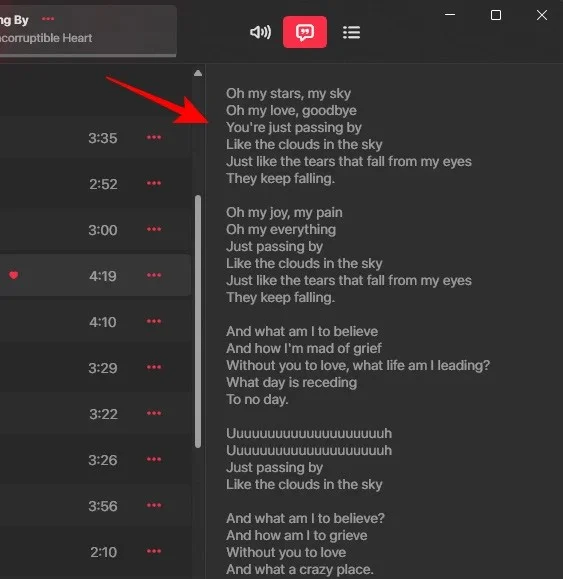
Task: Open options menu for the 3:56 track
Action: point(154,505)
